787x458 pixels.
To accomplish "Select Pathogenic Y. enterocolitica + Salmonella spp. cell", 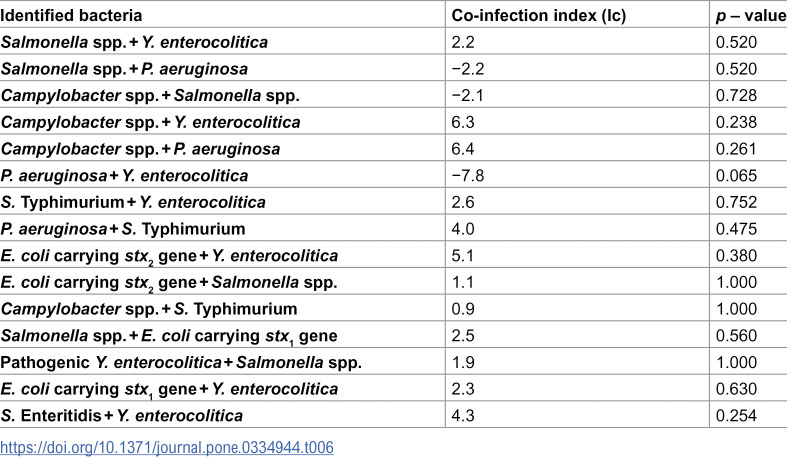I will tap(181, 362).
